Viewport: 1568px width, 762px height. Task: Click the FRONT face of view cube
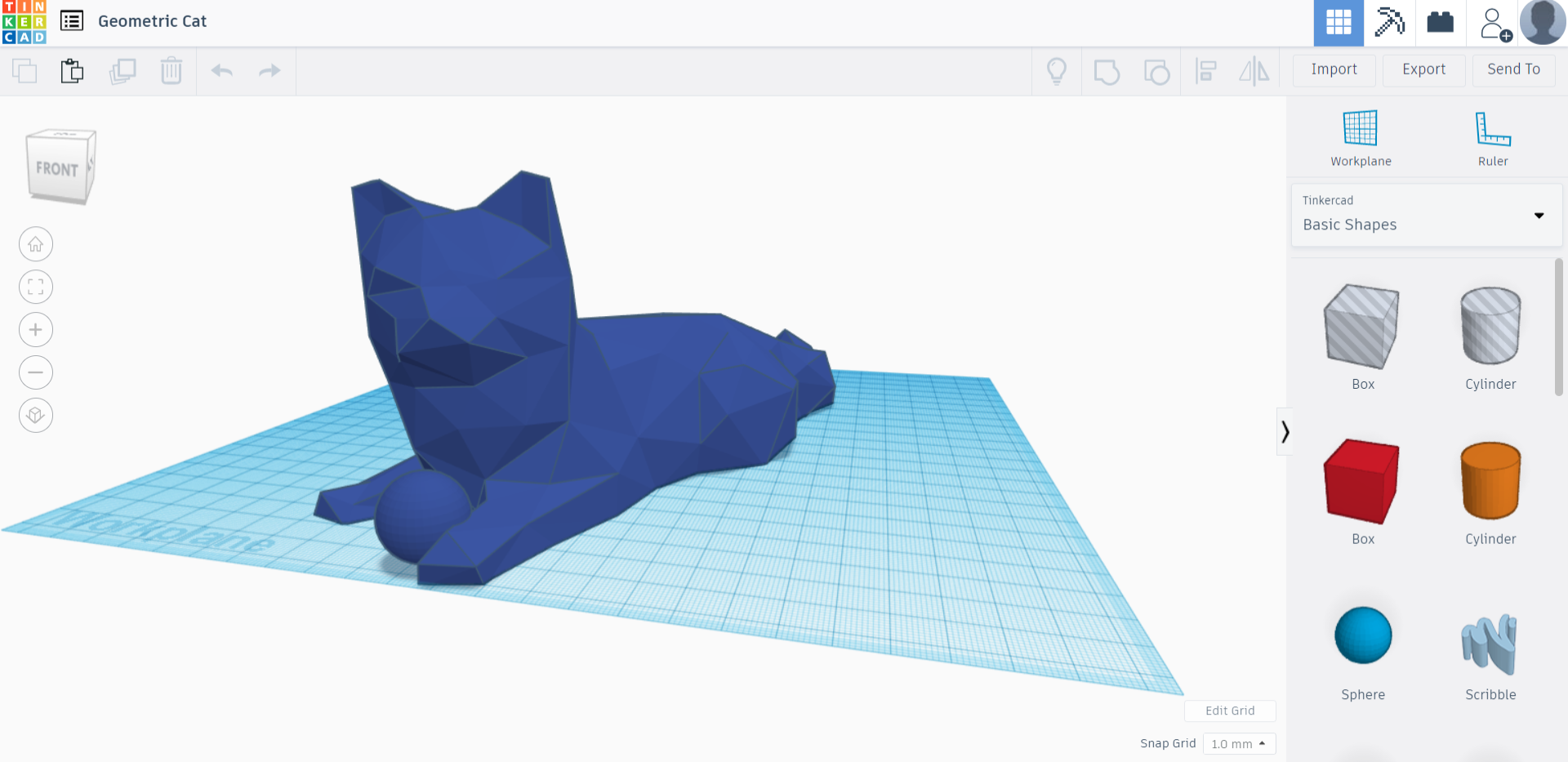coord(56,169)
